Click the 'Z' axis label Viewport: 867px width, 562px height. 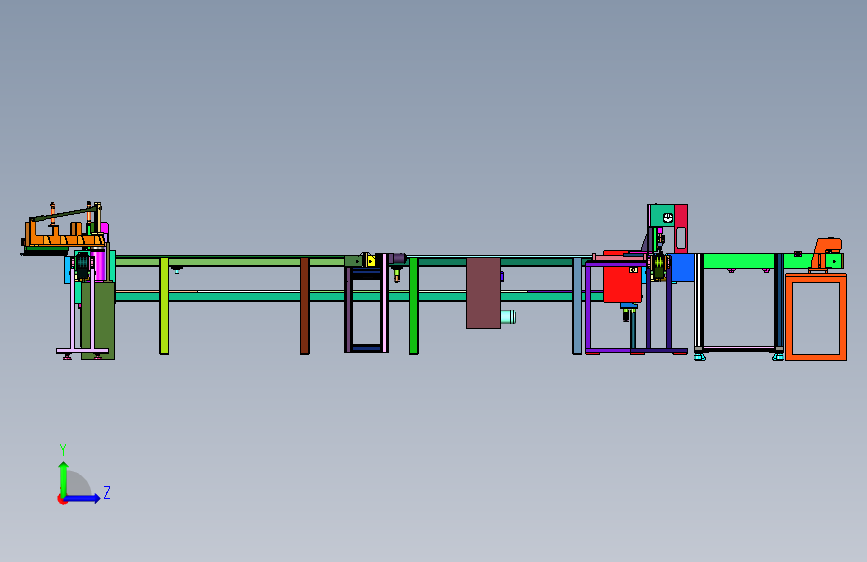pos(107,492)
